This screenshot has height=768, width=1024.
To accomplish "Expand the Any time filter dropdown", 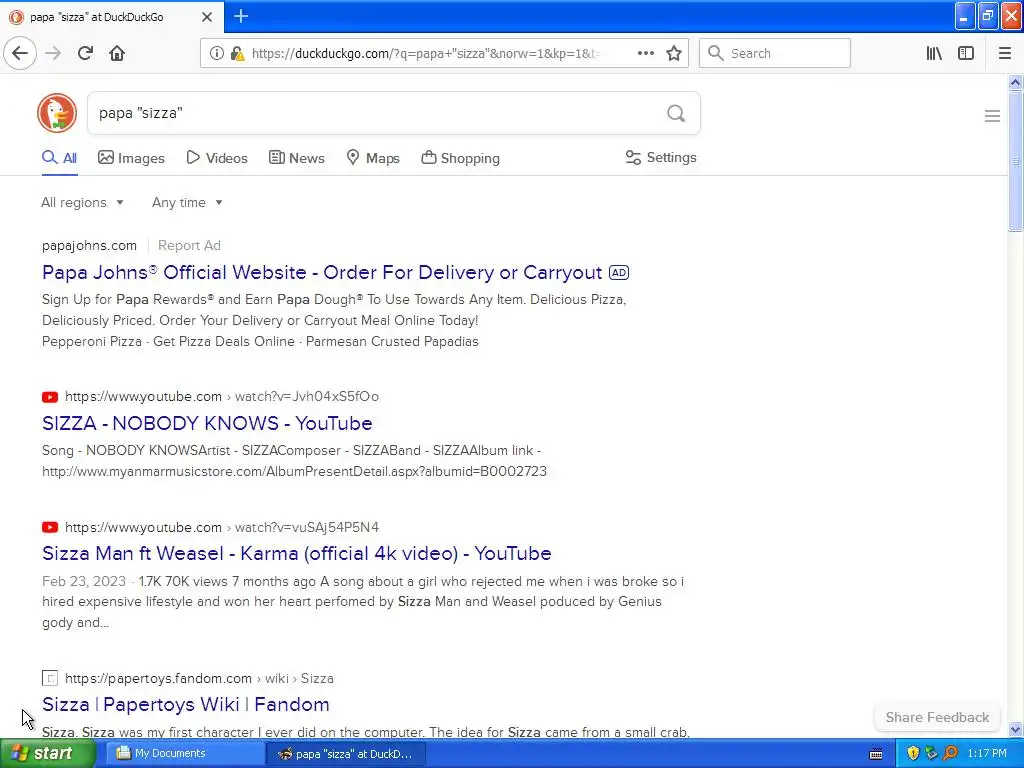I will [187, 202].
